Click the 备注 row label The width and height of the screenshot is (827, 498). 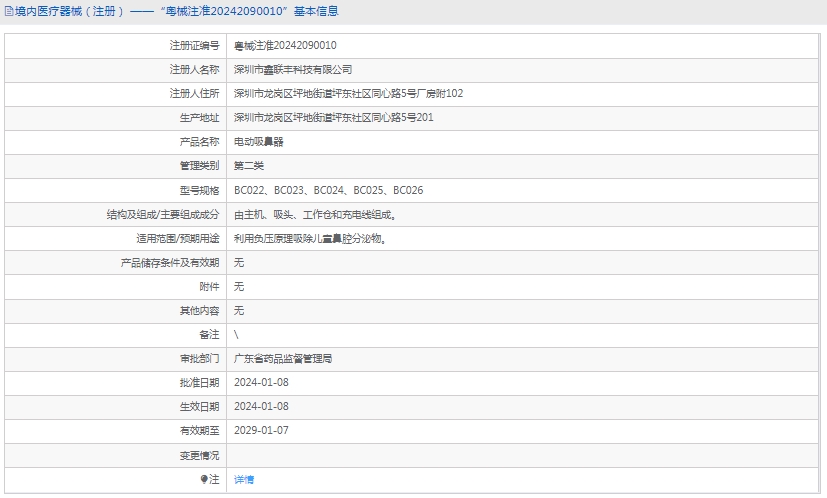tap(208, 334)
